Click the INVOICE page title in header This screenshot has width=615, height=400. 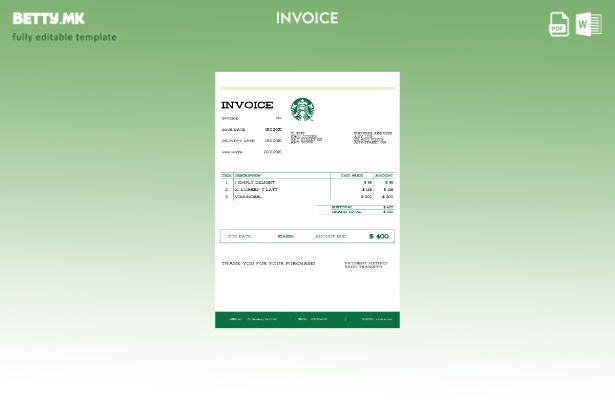click(307, 18)
